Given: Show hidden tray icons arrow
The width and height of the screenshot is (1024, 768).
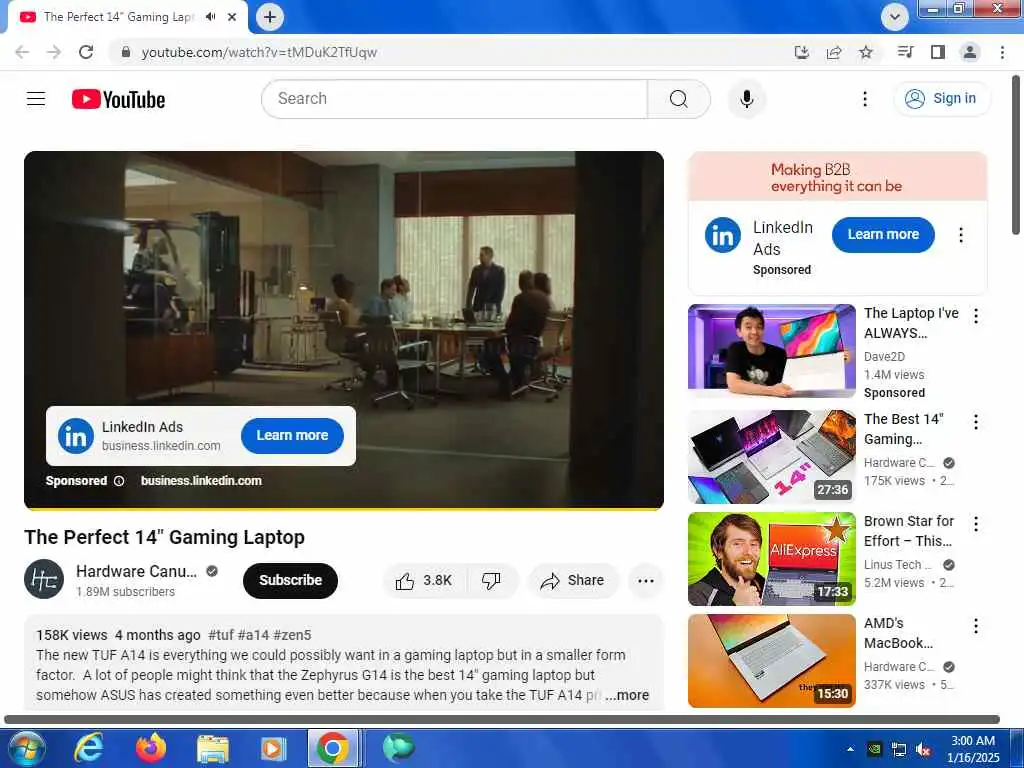Looking at the screenshot, I should [850, 750].
